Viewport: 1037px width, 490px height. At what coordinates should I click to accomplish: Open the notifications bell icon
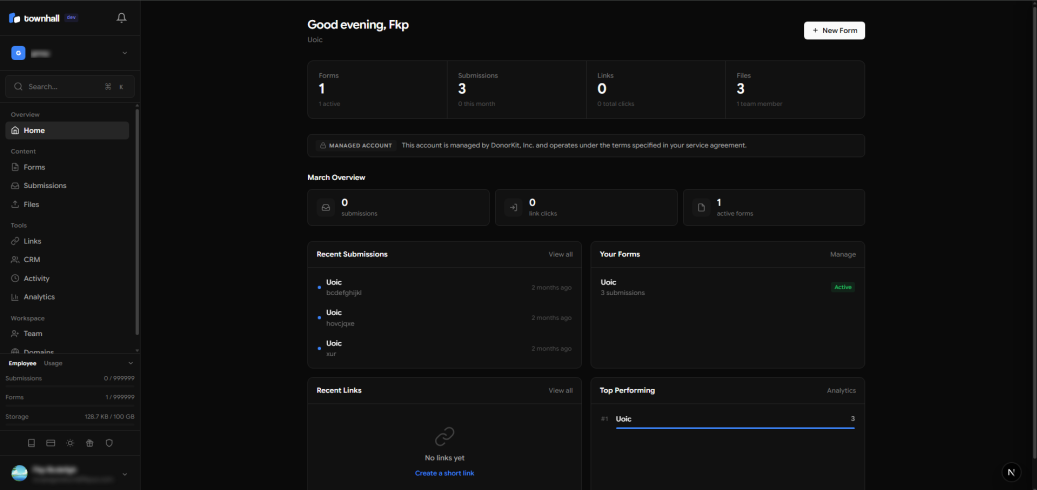pyautogui.click(x=122, y=18)
